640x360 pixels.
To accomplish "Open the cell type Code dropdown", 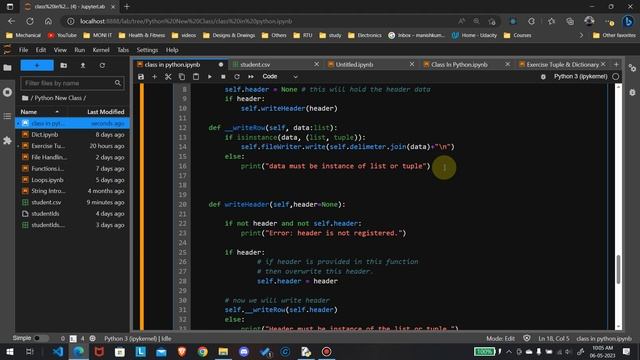I will (280, 77).
